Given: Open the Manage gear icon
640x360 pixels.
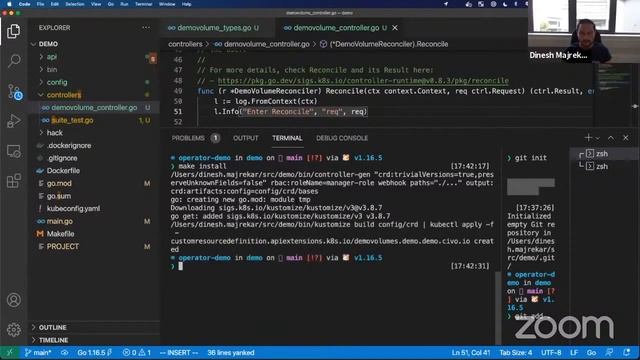Looking at the screenshot, I should (13, 329).
